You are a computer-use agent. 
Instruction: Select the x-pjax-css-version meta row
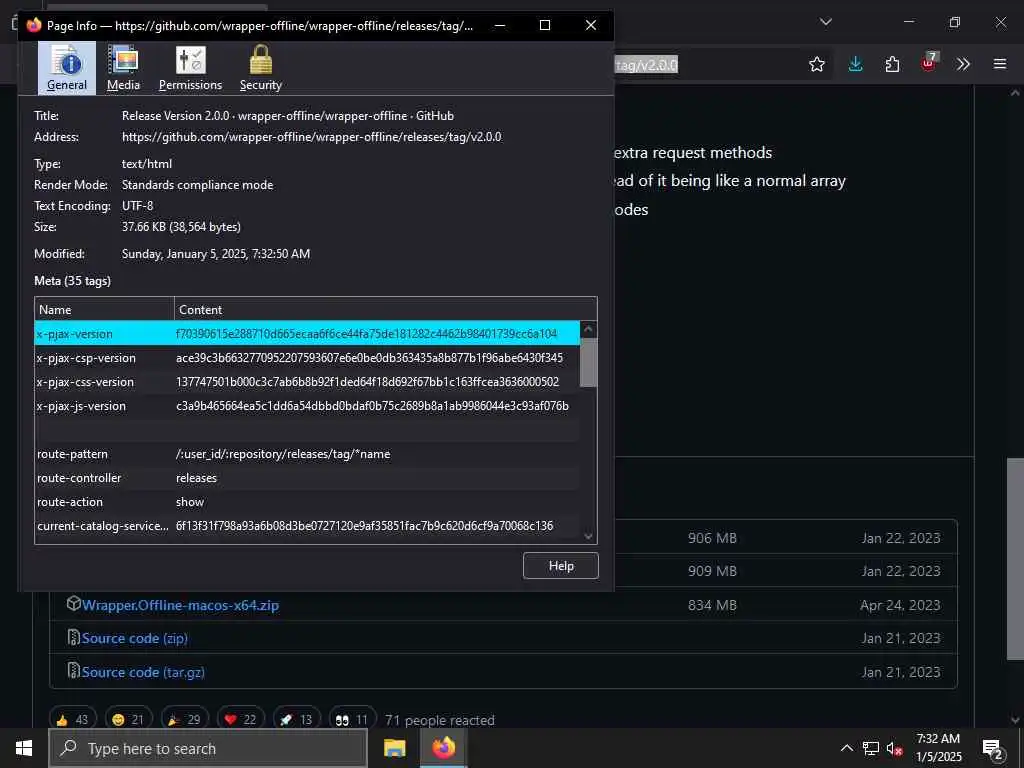[307, 382]
